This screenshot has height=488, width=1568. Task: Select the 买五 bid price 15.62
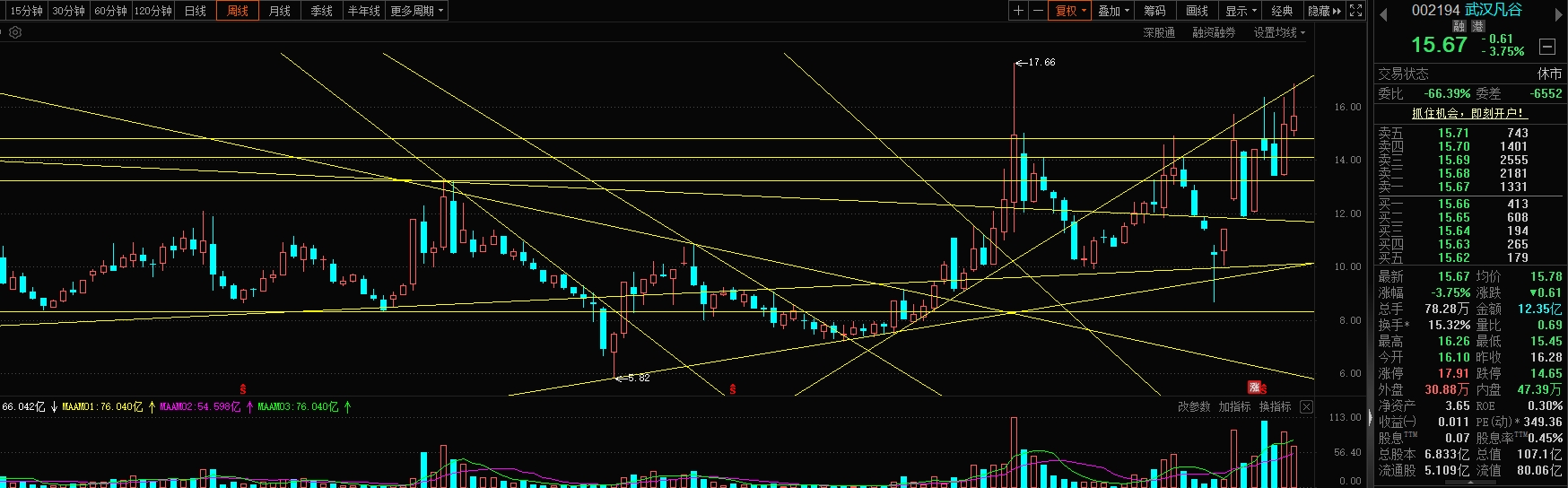1454,258
